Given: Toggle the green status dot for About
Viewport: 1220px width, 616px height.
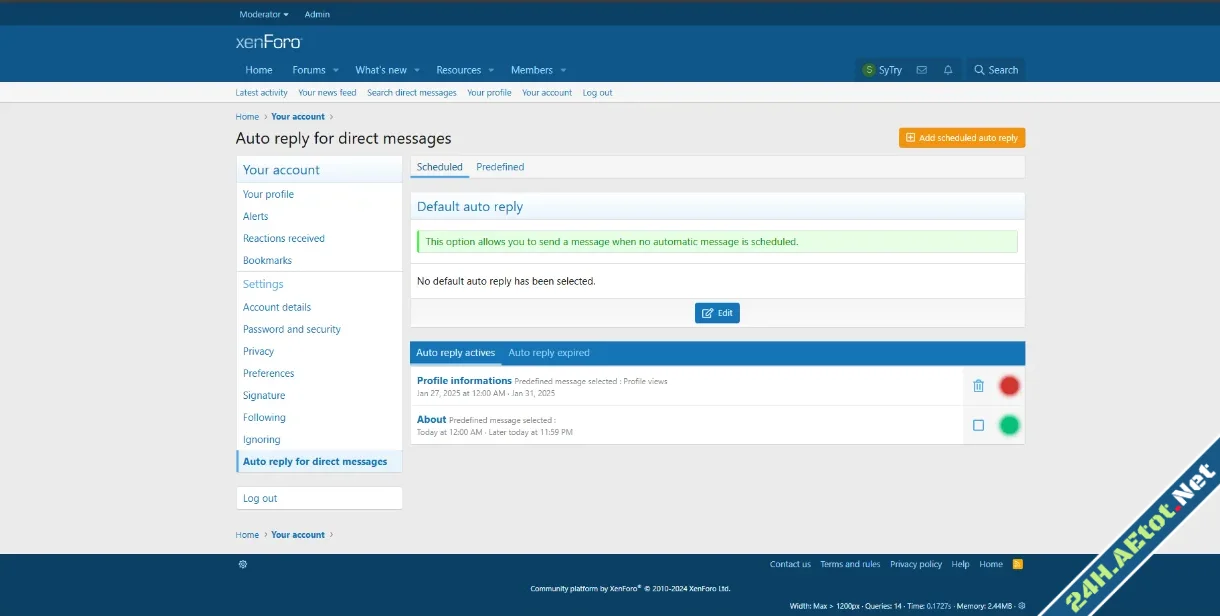Looking at the screenshot, I should coord(1009,425).
